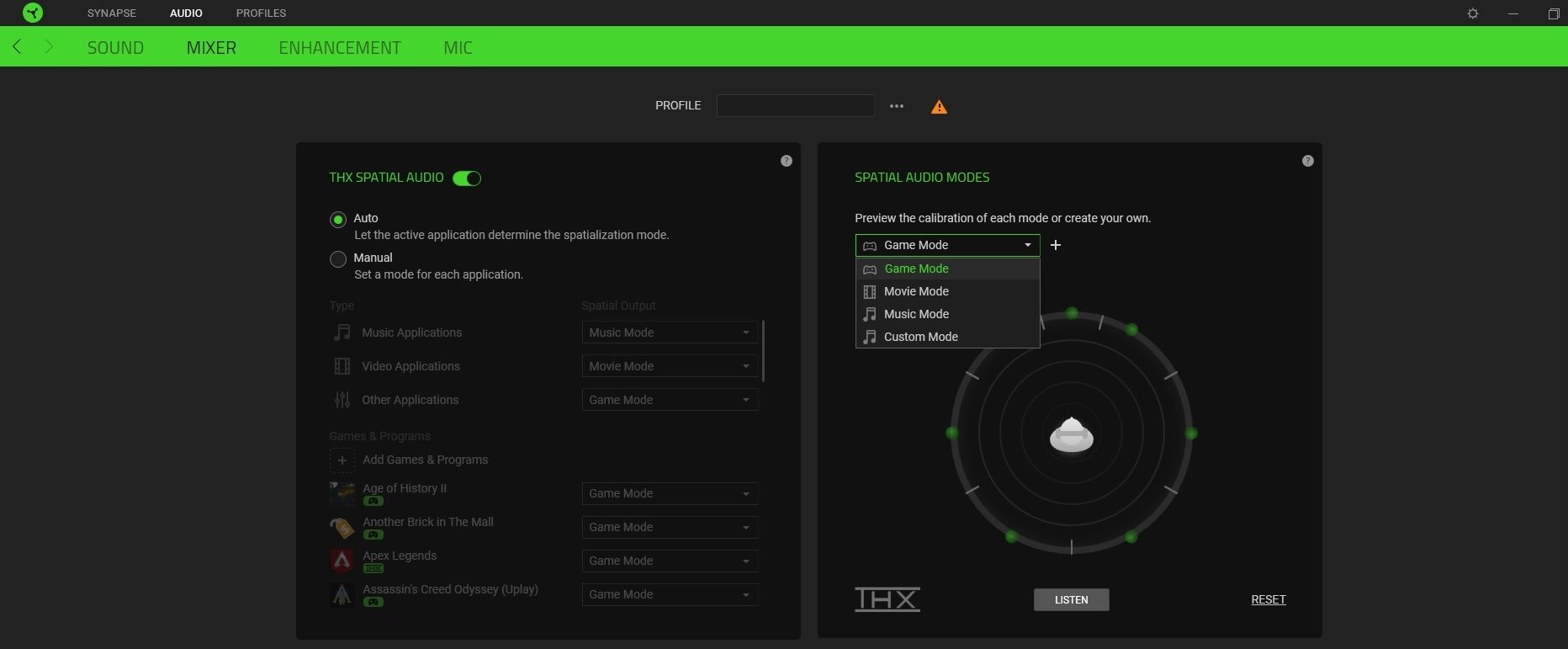
Task: Click the THX logo
Action: 887,599
